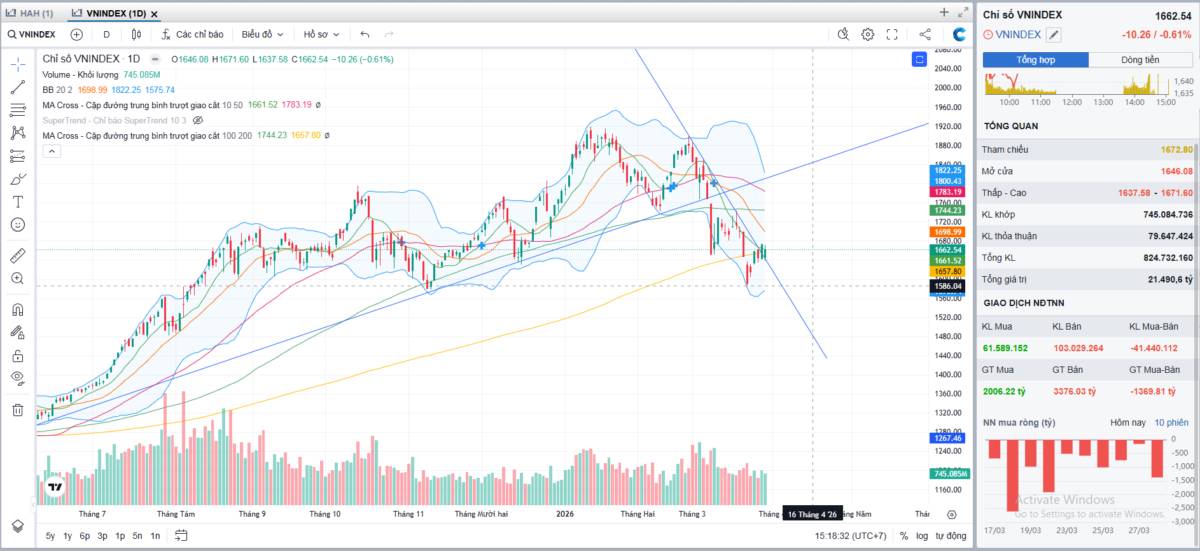Set the chart range to 3p
Screen dimensions: 1200x551
(x=102, y=536)
